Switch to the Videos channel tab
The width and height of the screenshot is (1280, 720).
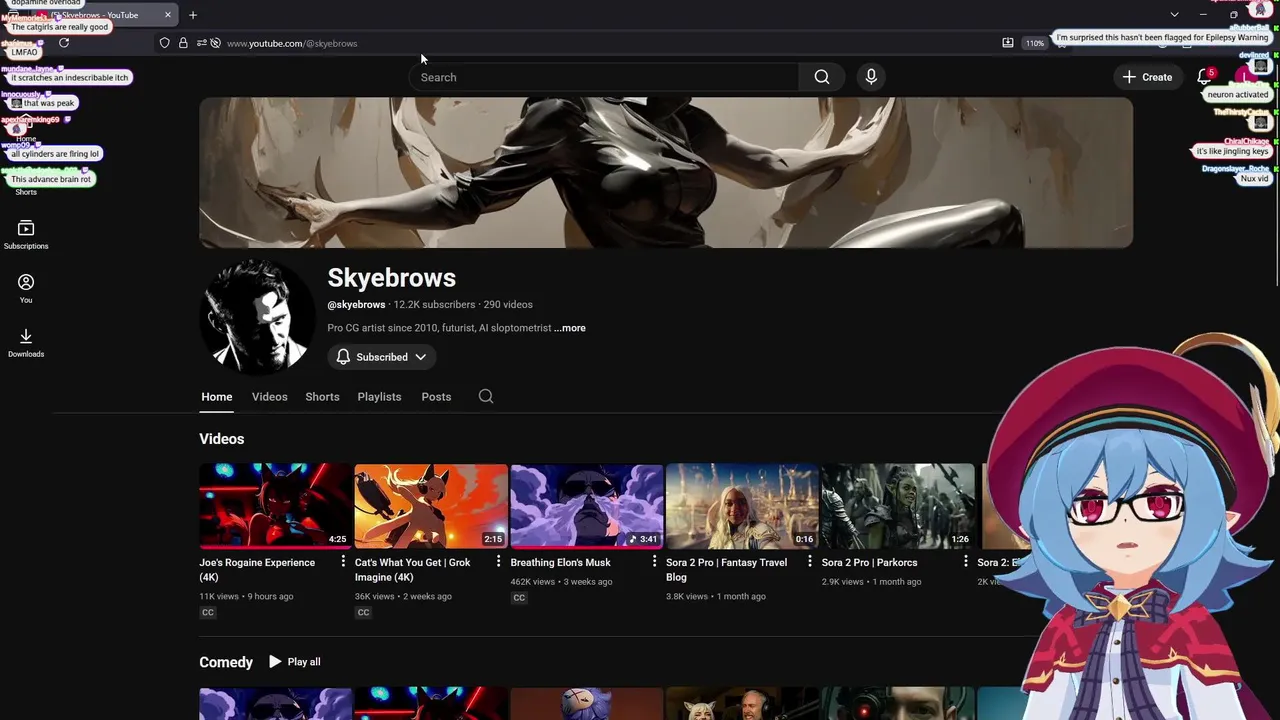click(x=269, y=397)
